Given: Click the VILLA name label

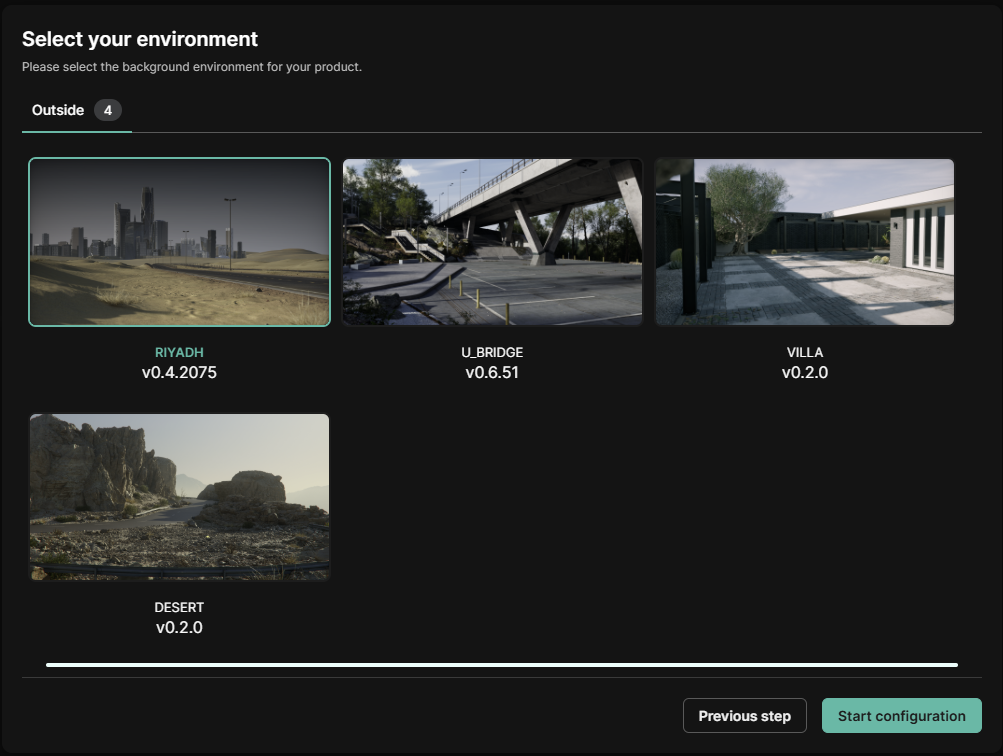Looking at the screenshot, I should 805,353.
